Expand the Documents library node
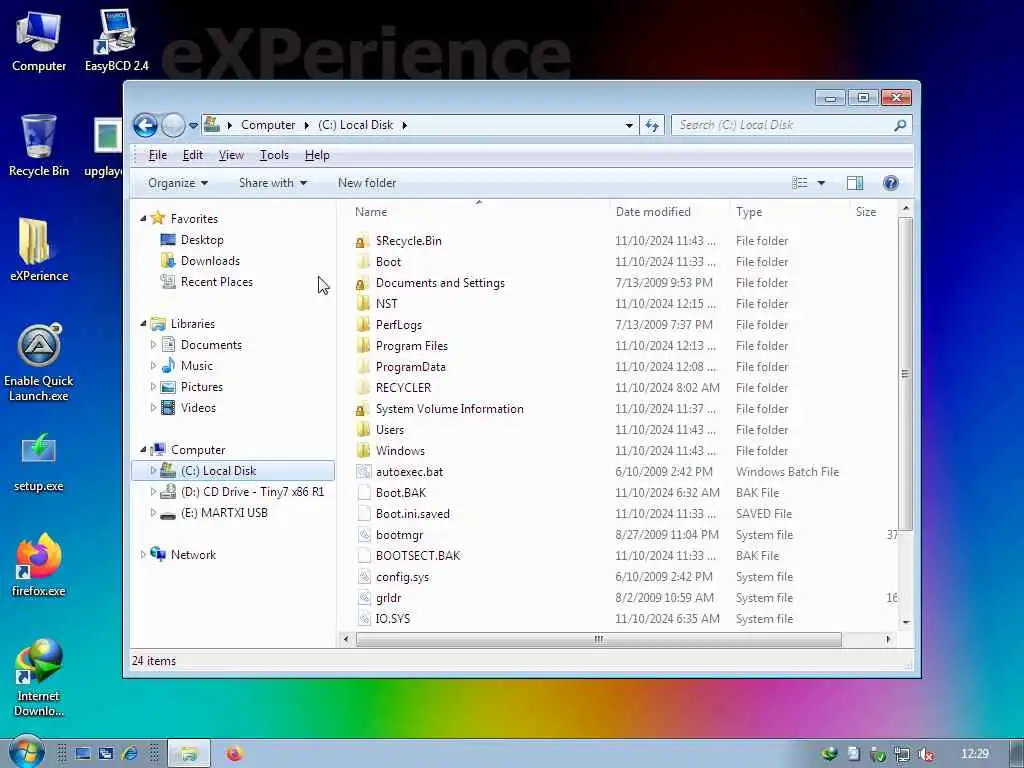This screenshot has height=768, width=1024. point(153,345)
